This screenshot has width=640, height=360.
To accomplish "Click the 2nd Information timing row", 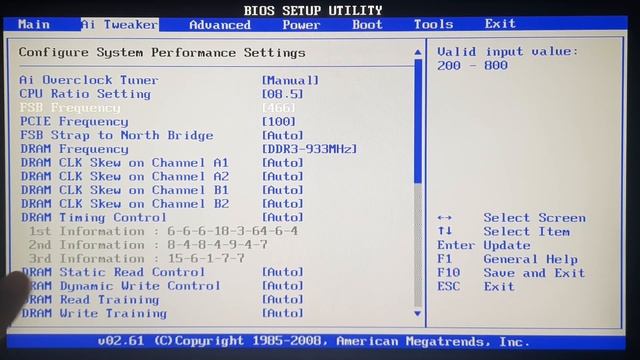I will click(148, 245).
